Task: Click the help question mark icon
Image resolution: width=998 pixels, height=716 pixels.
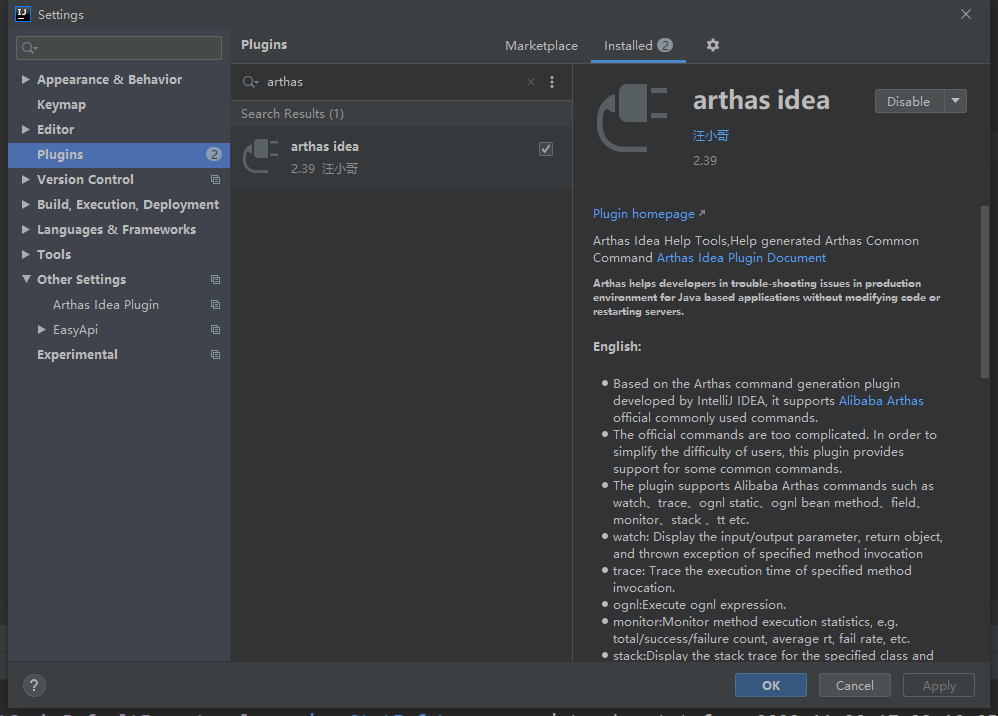Action: [34, 686]
